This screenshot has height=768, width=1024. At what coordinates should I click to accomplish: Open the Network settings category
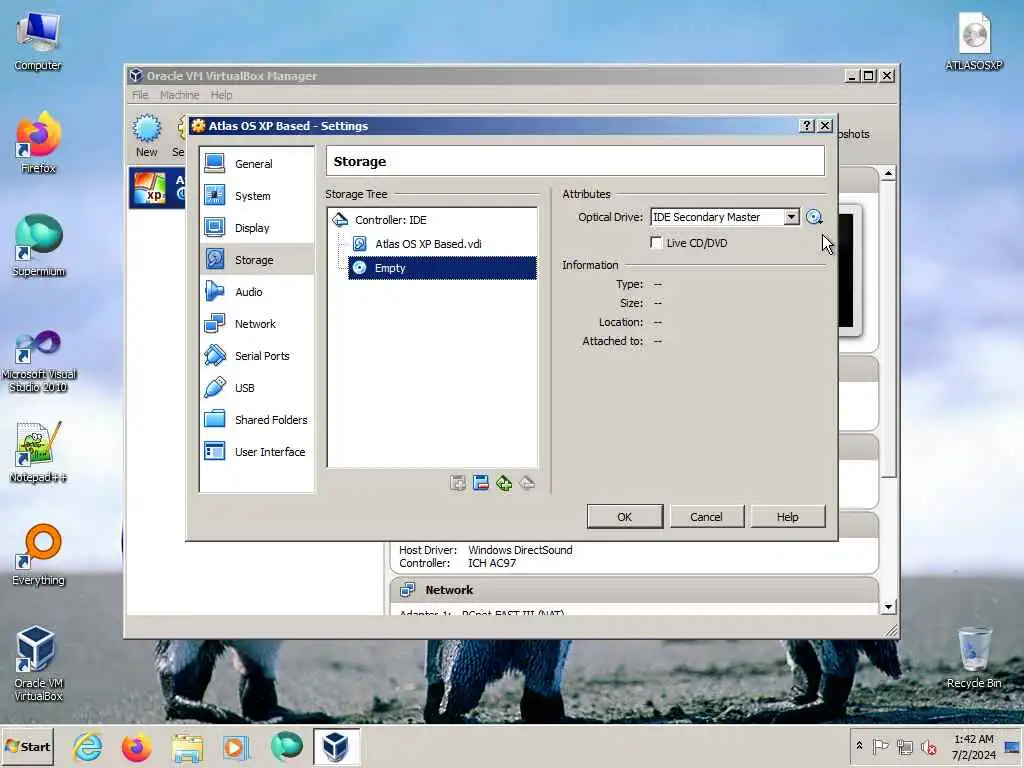click(x=256, y=324)
